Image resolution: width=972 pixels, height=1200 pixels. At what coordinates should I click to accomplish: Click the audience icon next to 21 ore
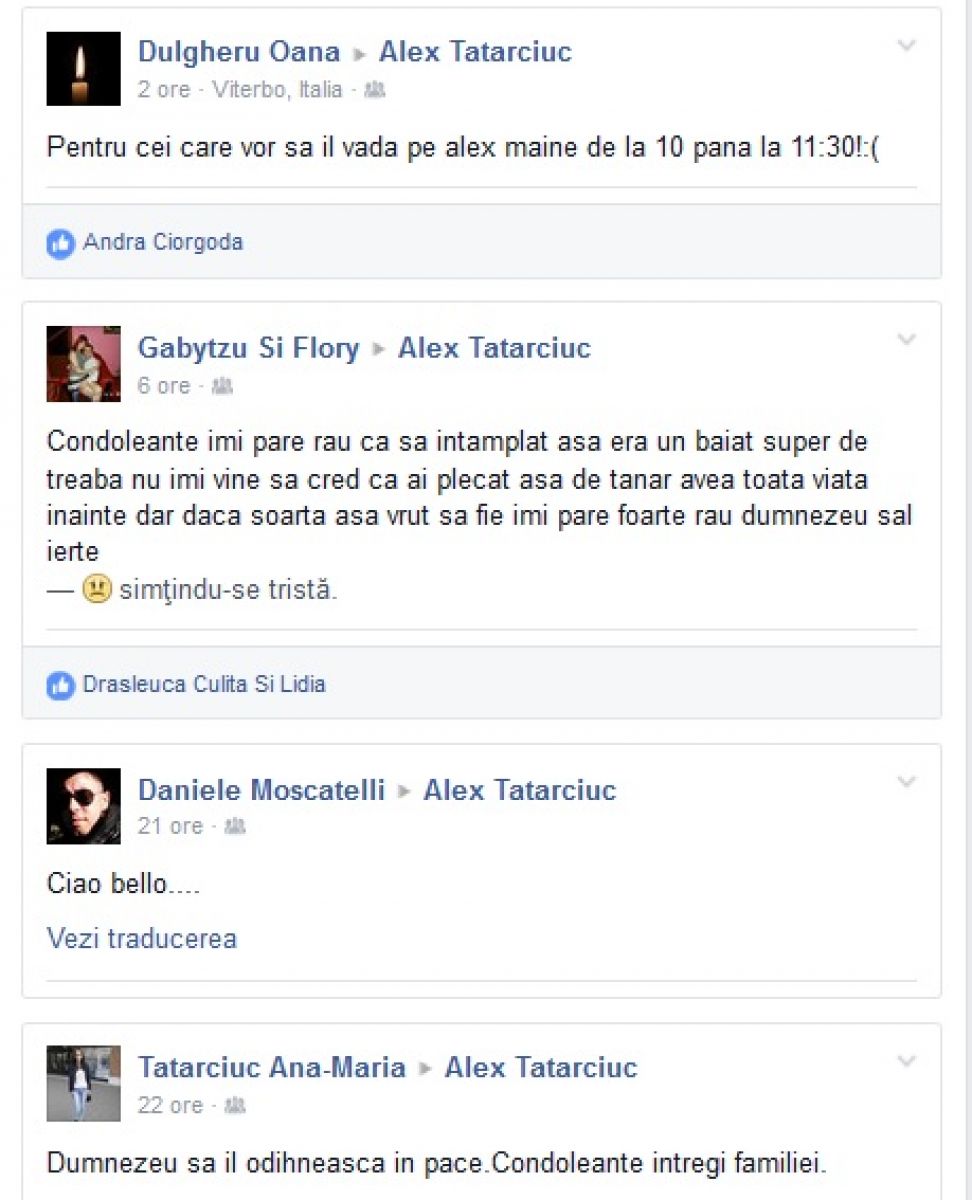coord(235,826)
